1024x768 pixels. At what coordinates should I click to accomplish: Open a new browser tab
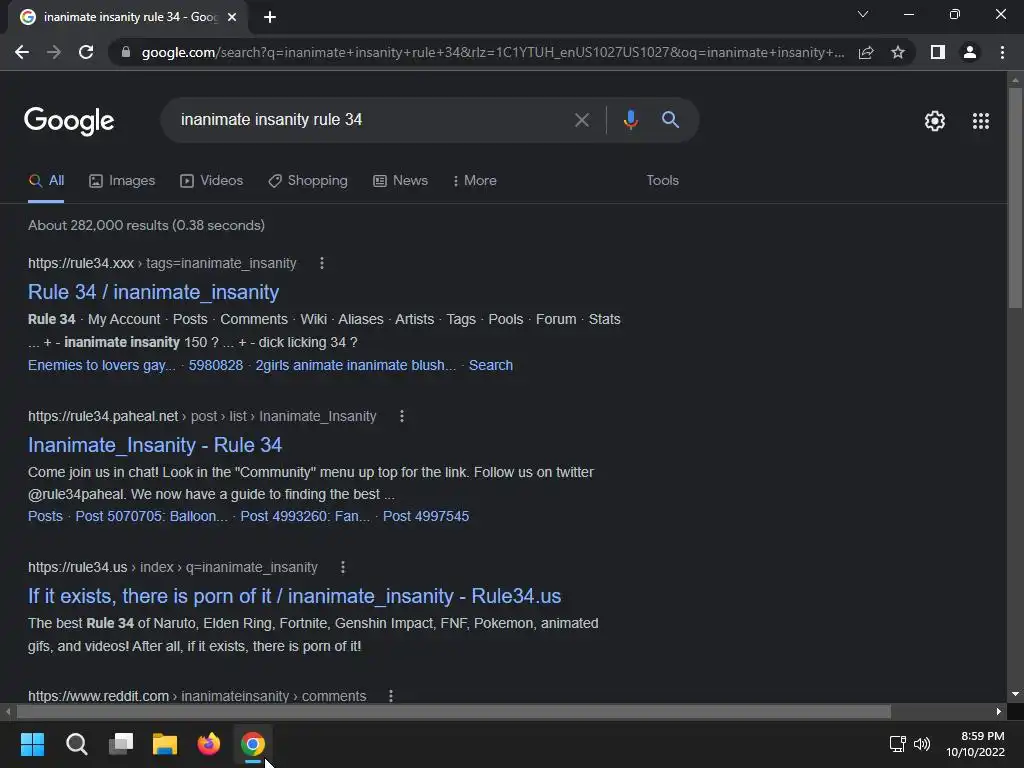tap(270, 17)
